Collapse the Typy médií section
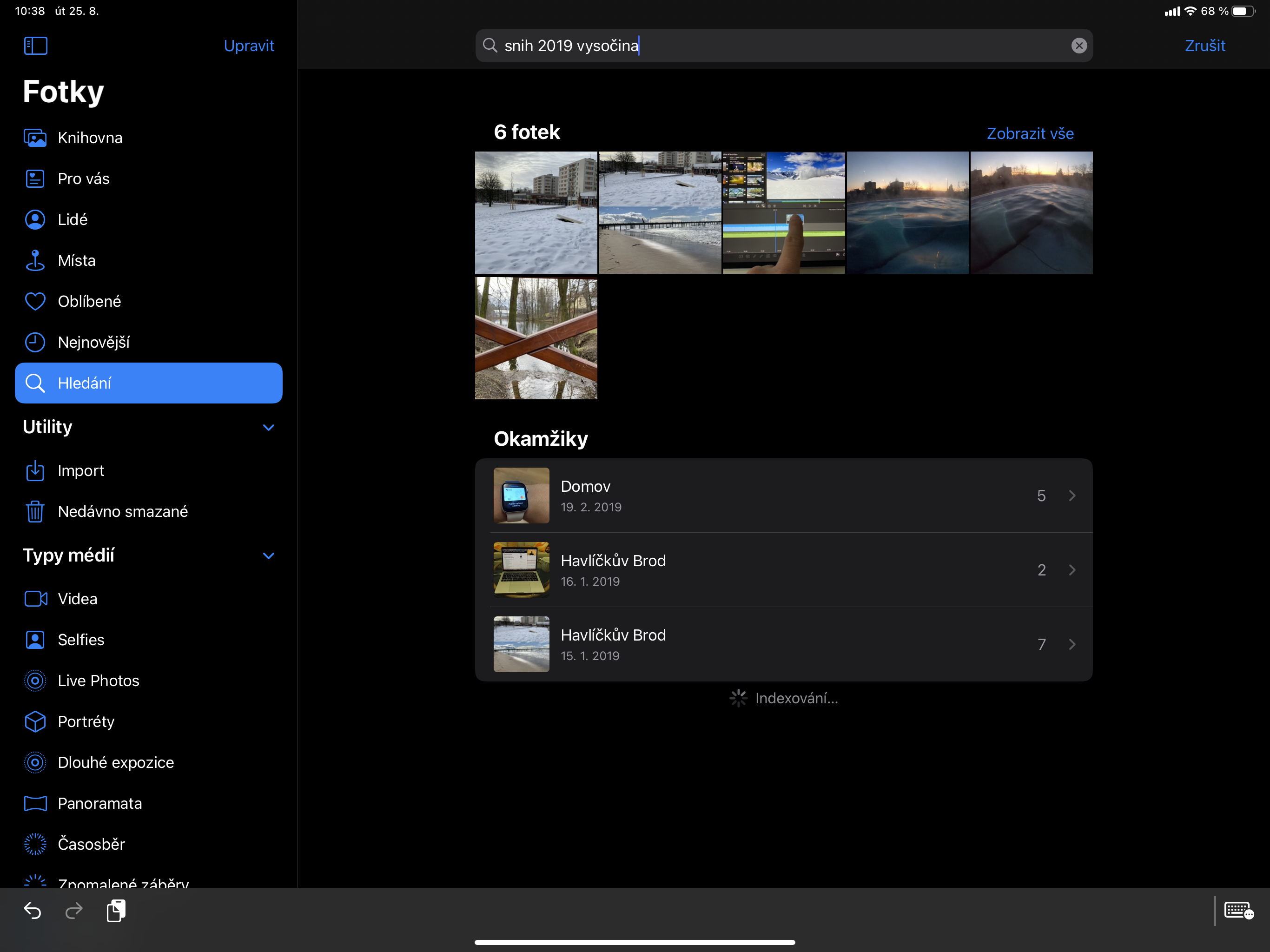 pyautogui.click(x=268, y=556)
